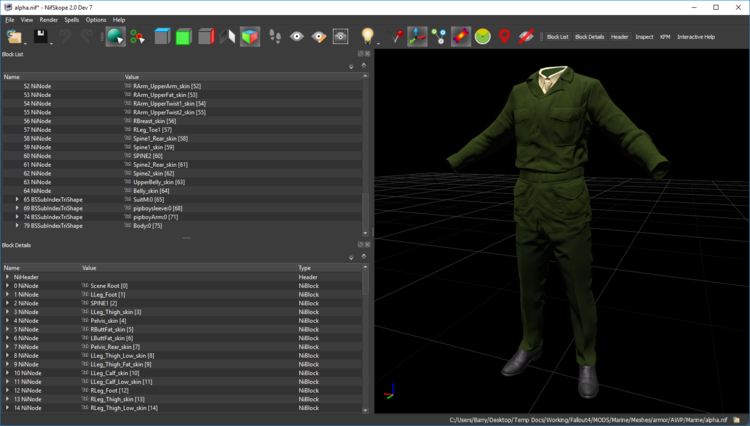Image resolution: width=750 pixels, height=426 pixels.
Task: Select the 60 NiNode SPINE2 row
Action: tap(182, 156)
